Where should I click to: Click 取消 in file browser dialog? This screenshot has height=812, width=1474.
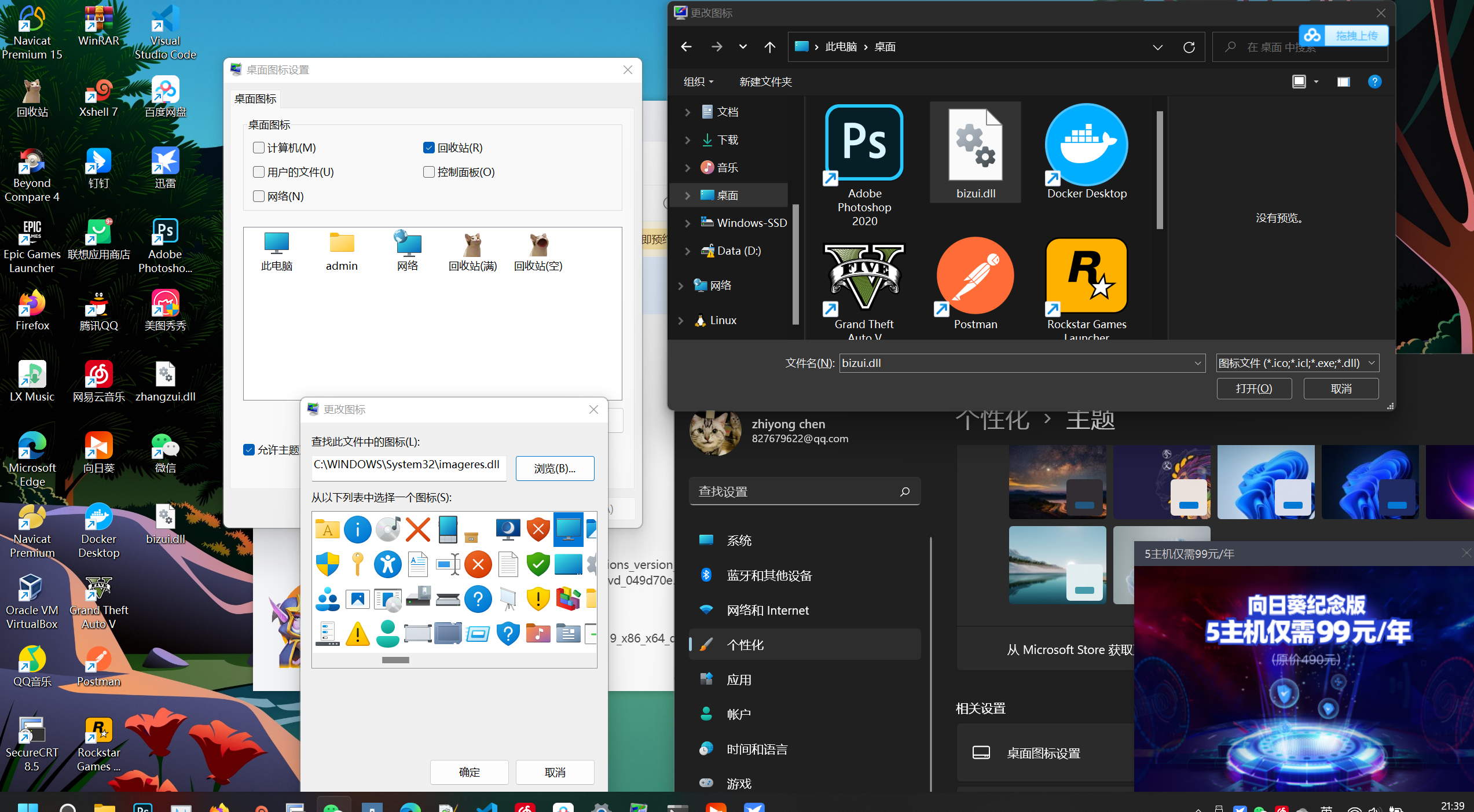(1341, 388)
